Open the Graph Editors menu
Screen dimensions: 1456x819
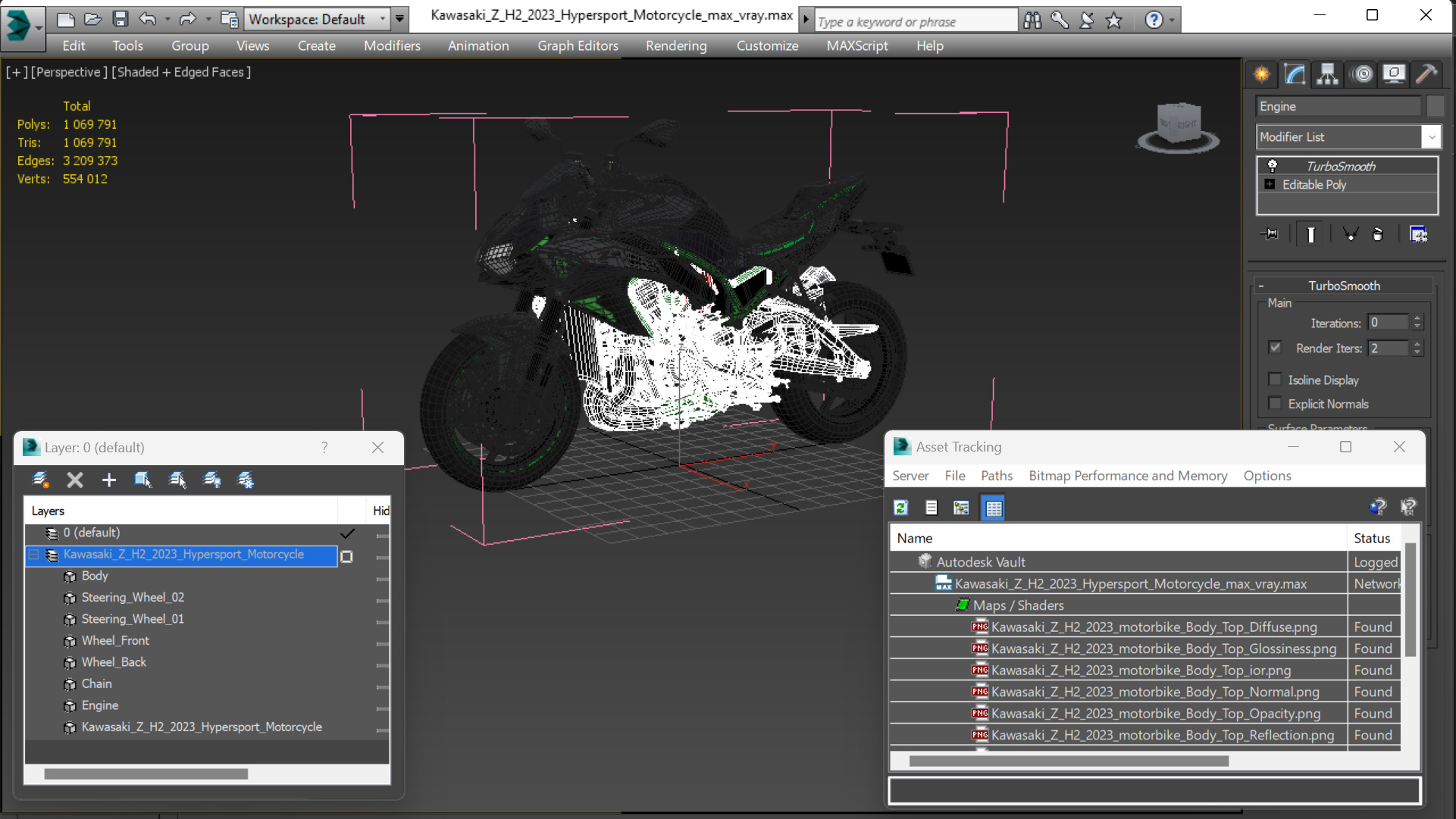[578, 45]
